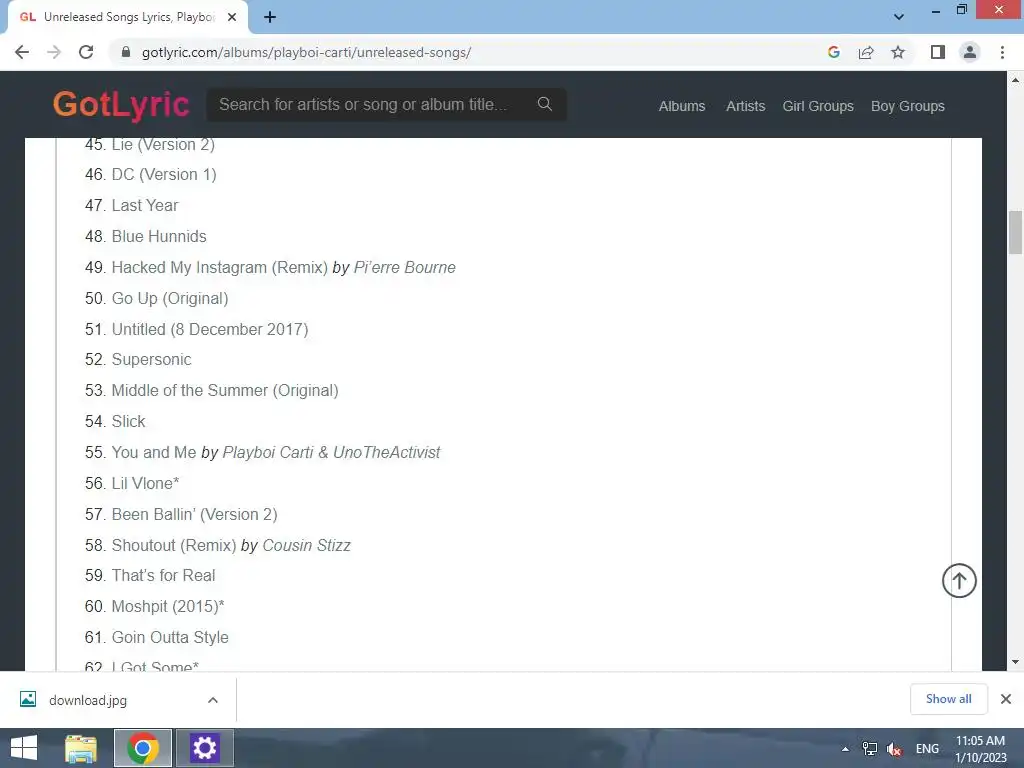Open song Moshpit (2015)*

168,606
